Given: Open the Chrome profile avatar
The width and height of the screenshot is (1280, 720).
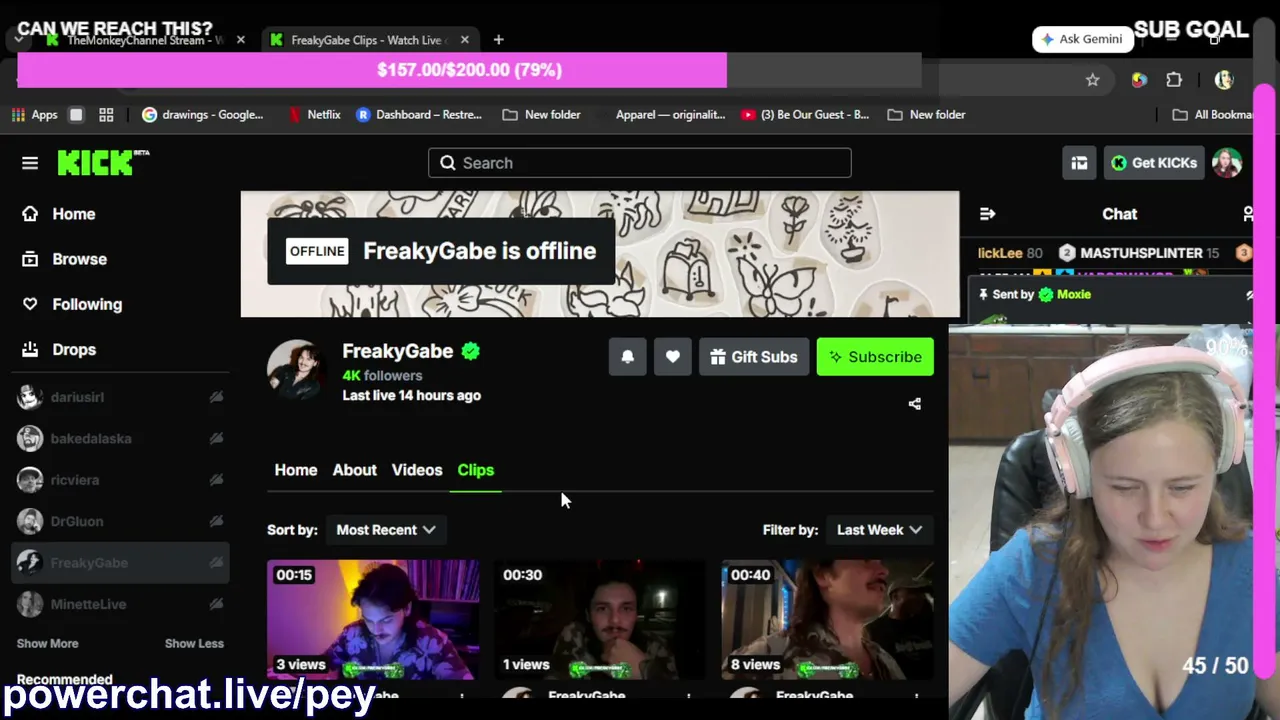Looking at the screenshot, I should pyautogui.click(x=1224, y=80).
